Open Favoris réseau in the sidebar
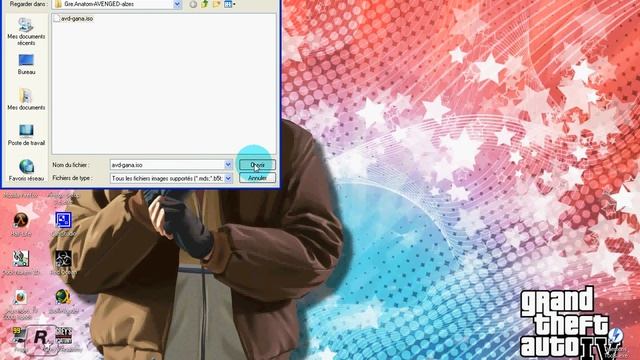The width and height of the screenshot is (640, 360). [x=26, y=170]
